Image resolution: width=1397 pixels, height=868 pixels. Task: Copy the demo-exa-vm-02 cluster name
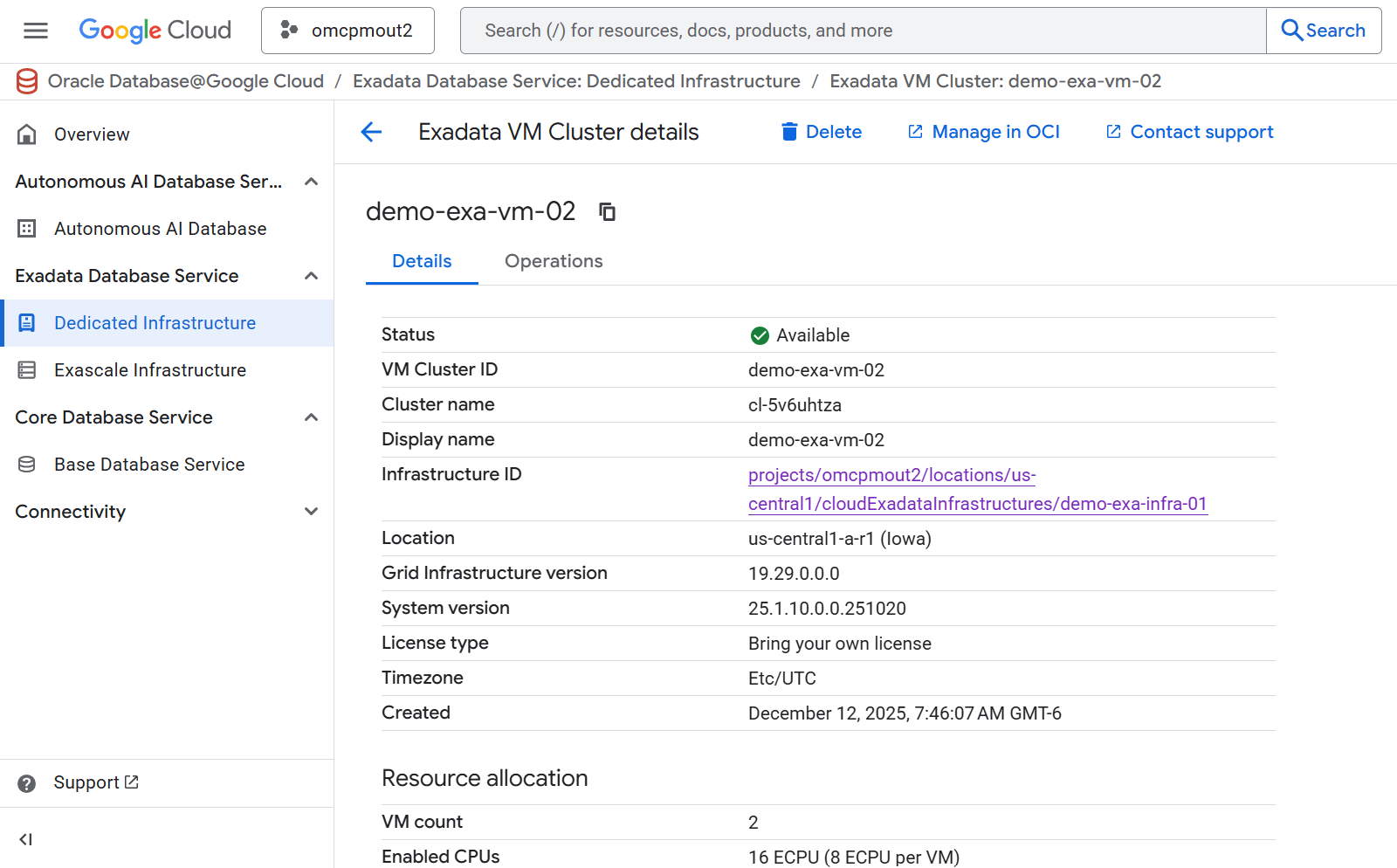tap(607, 211)
